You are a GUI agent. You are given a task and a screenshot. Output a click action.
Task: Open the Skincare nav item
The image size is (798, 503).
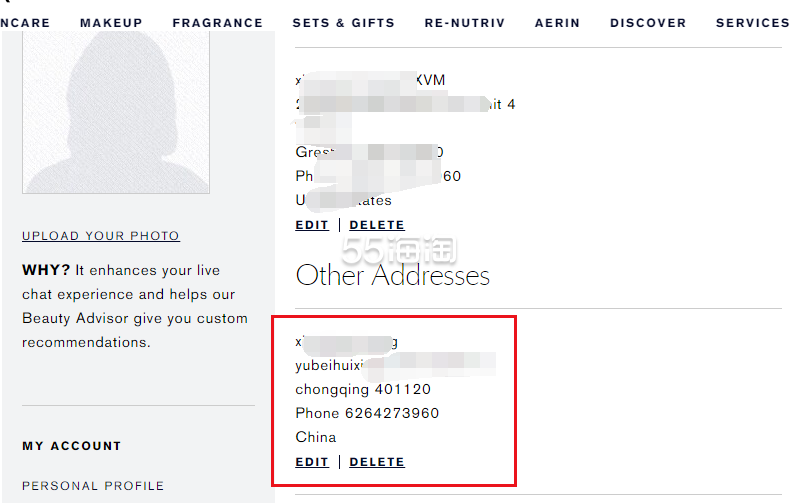[x=24, y=23]
